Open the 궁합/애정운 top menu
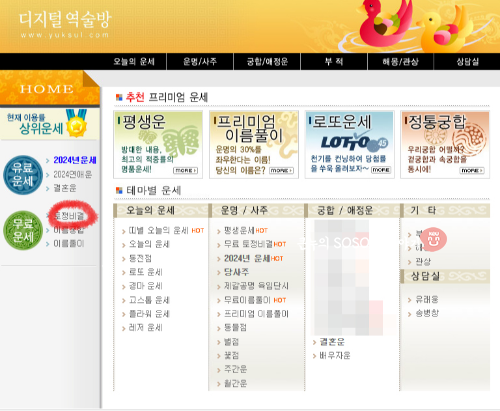The width and height of the screenshot is (500, 411). click(267, 62)
